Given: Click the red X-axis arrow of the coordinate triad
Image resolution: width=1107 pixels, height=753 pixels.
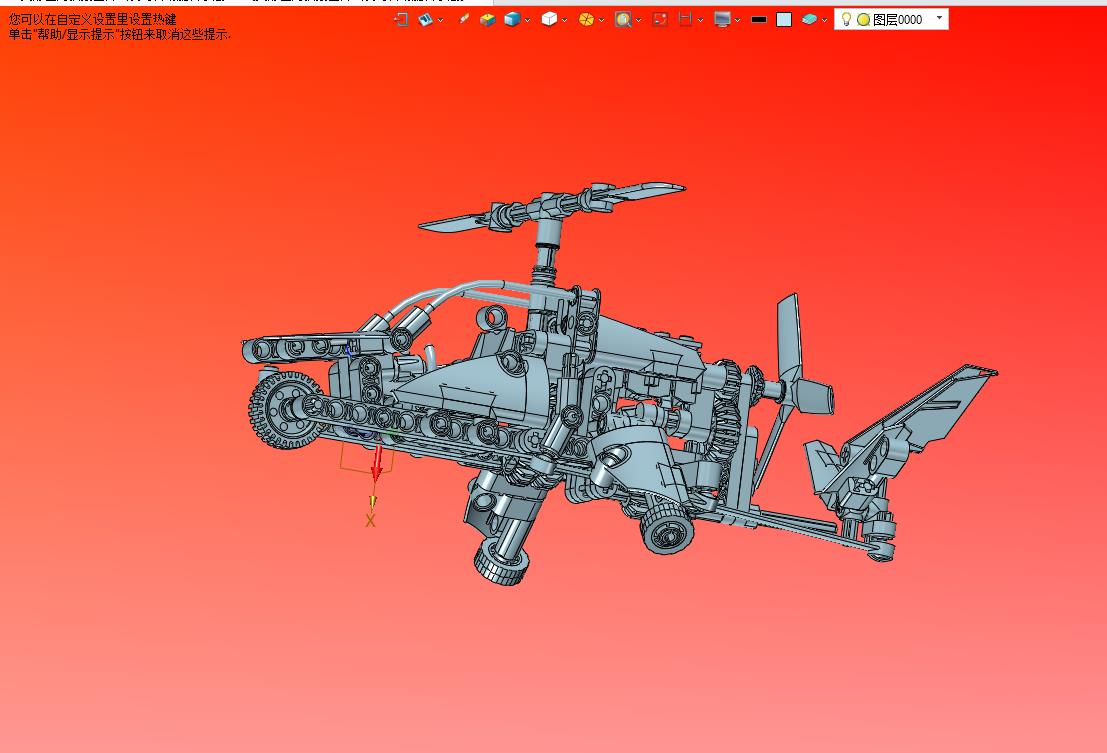Looking at the screenshot, I should (x=377, y=462).
